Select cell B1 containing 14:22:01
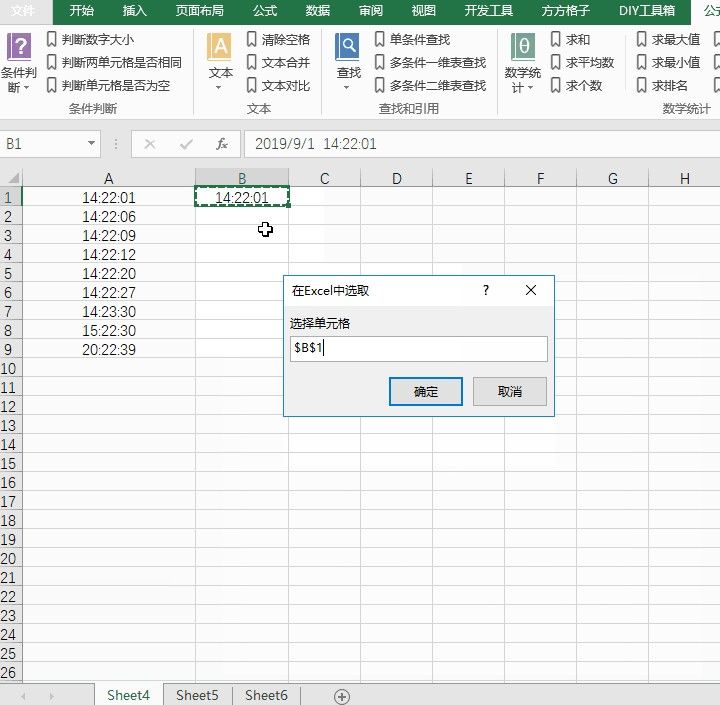 pos(242,197)
